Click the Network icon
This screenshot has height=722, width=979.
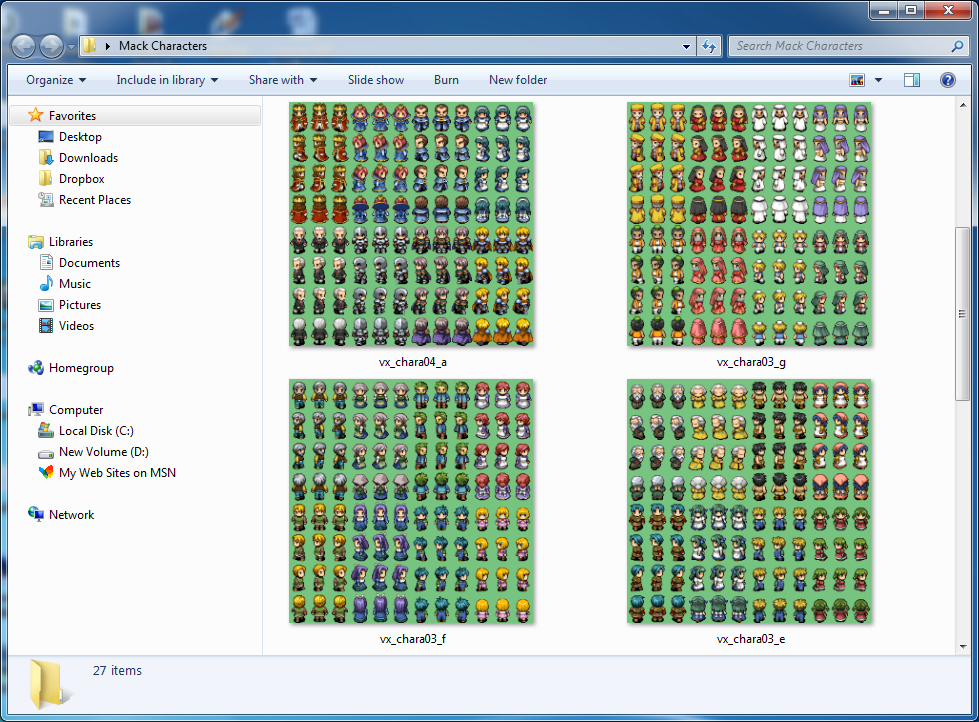36,514
